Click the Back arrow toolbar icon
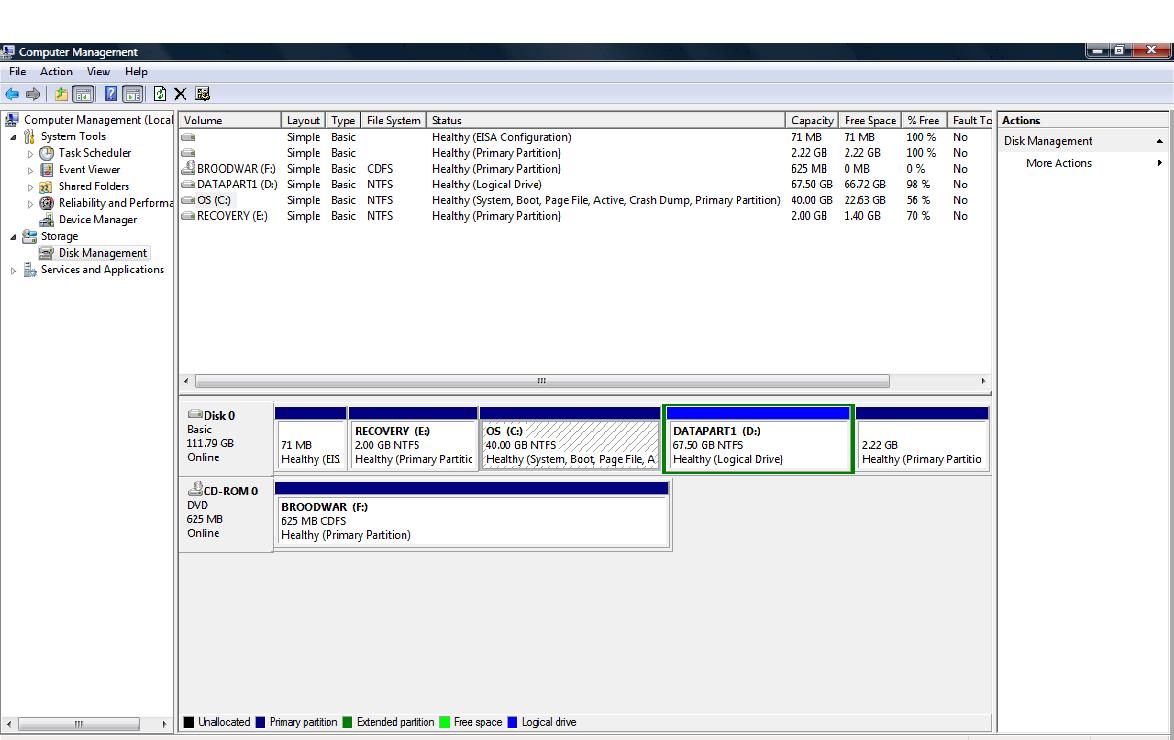This screenshot has height=740, width=1174. (x=12, y=94)
